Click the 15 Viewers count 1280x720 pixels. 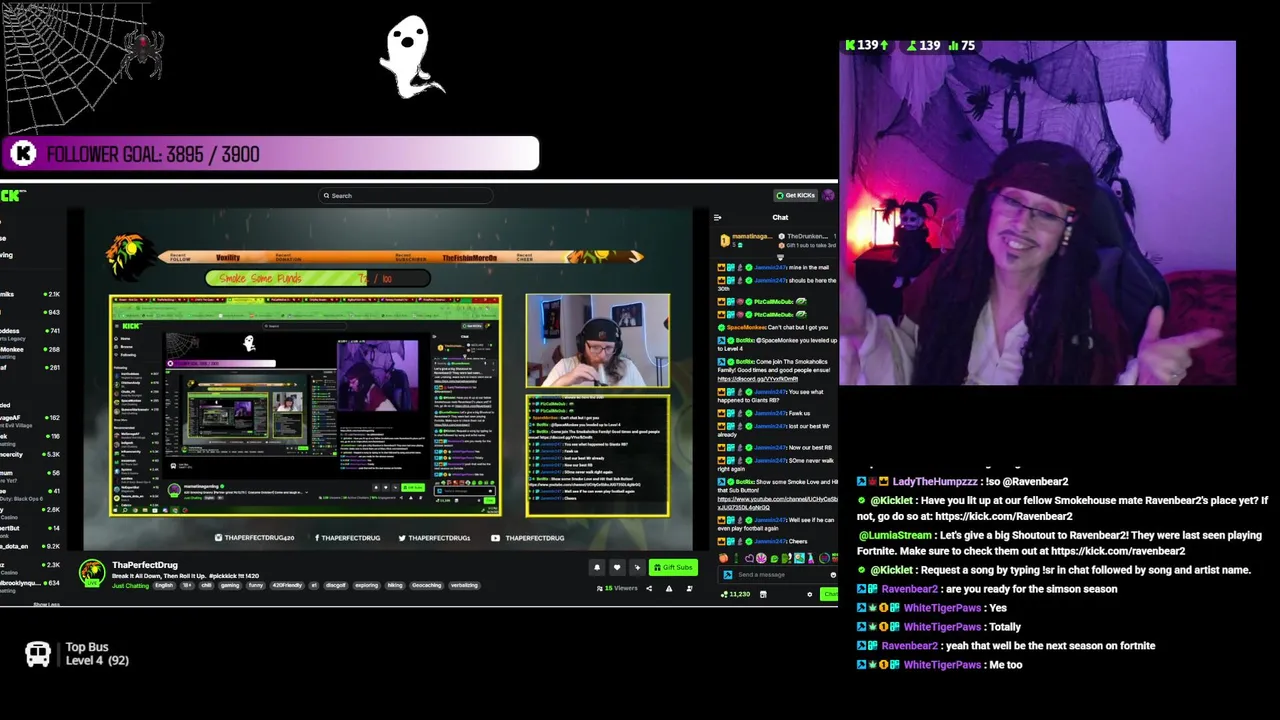[617, 588]
